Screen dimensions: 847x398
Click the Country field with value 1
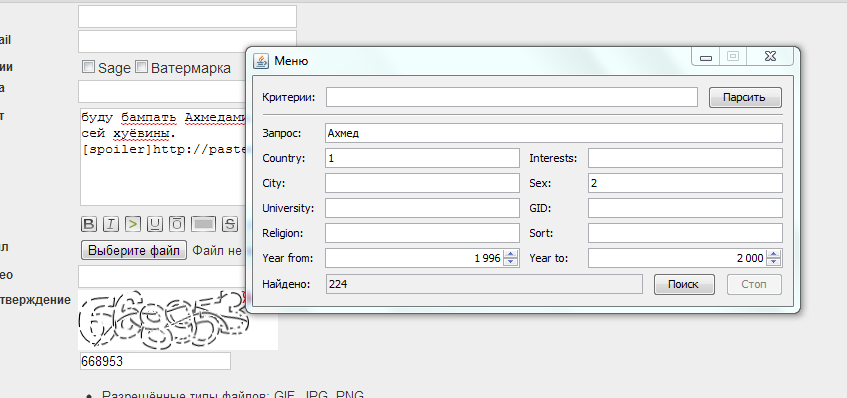pyautogui.click(x=422, y=158)
